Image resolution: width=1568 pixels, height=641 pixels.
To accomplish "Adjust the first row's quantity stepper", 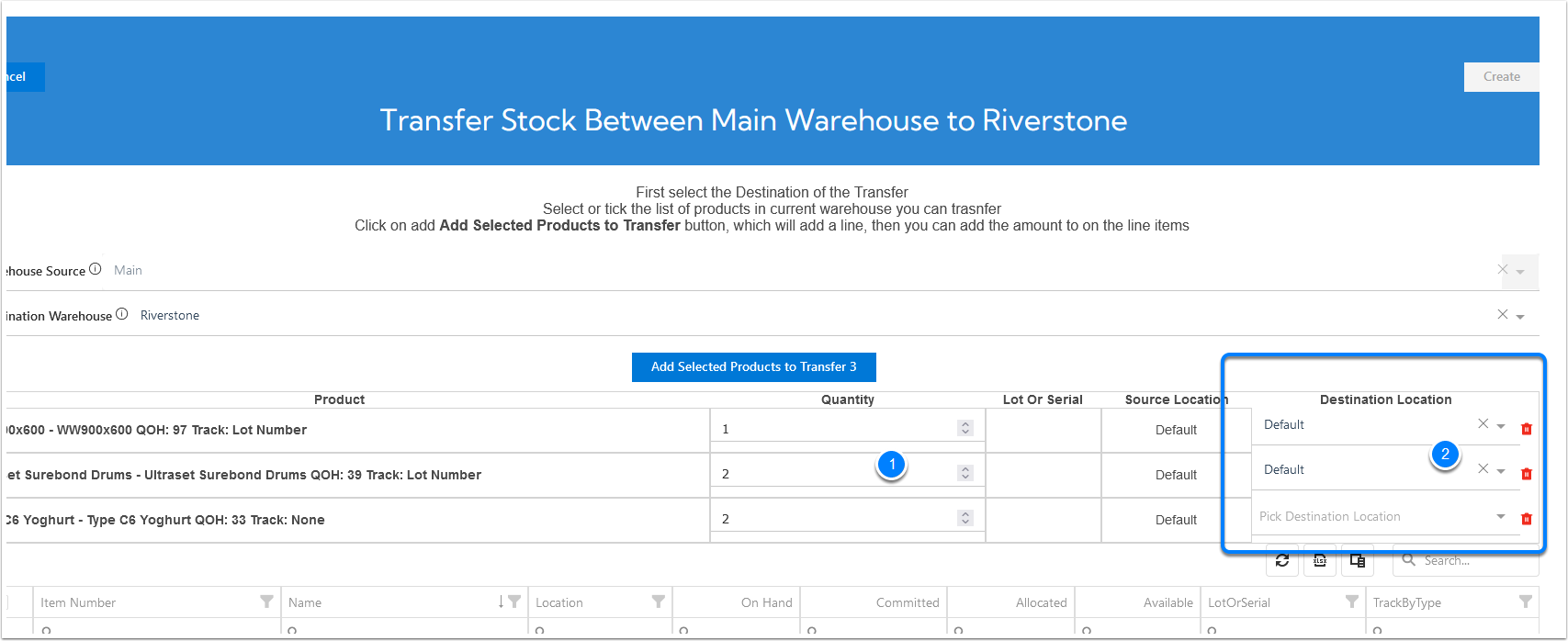I will tap(964, 428).
